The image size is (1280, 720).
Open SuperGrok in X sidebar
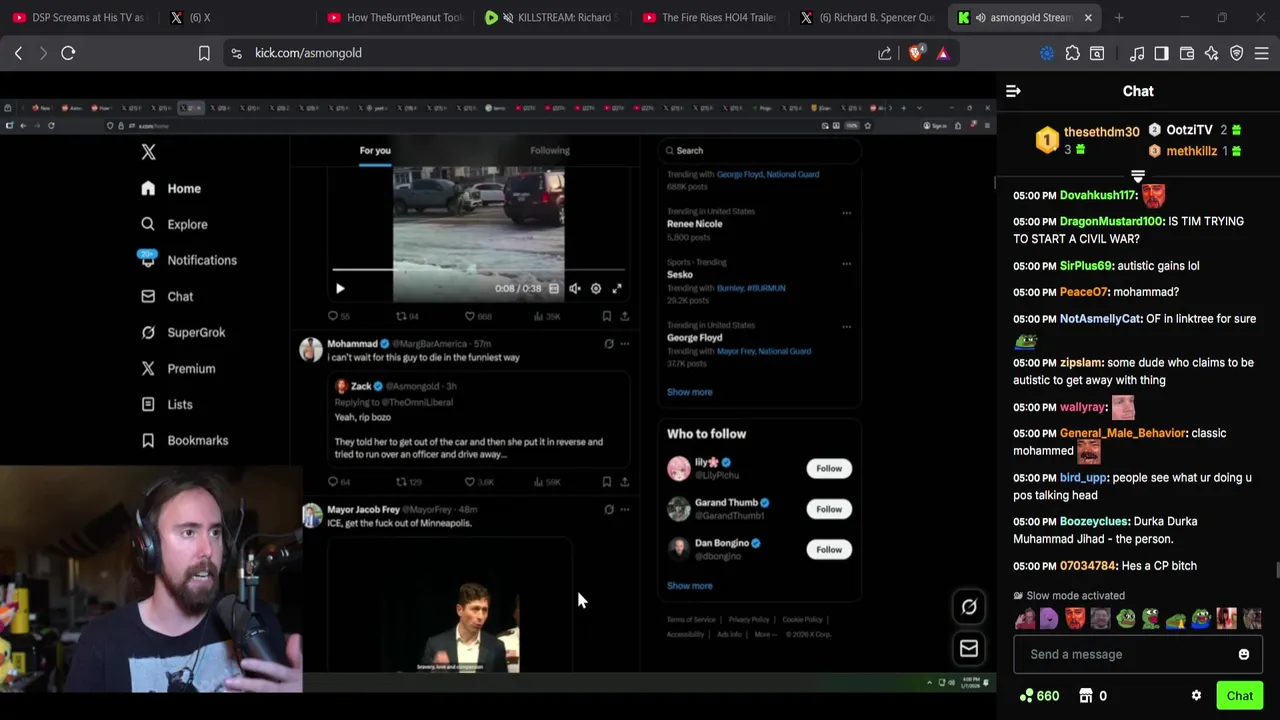click(x=183, y=333)
